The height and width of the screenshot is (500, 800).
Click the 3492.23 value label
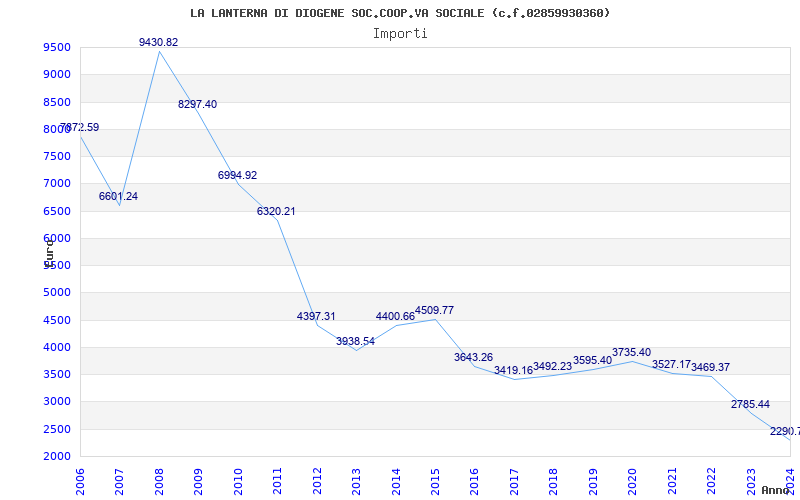pyautogui.click(x=553, y=366)
